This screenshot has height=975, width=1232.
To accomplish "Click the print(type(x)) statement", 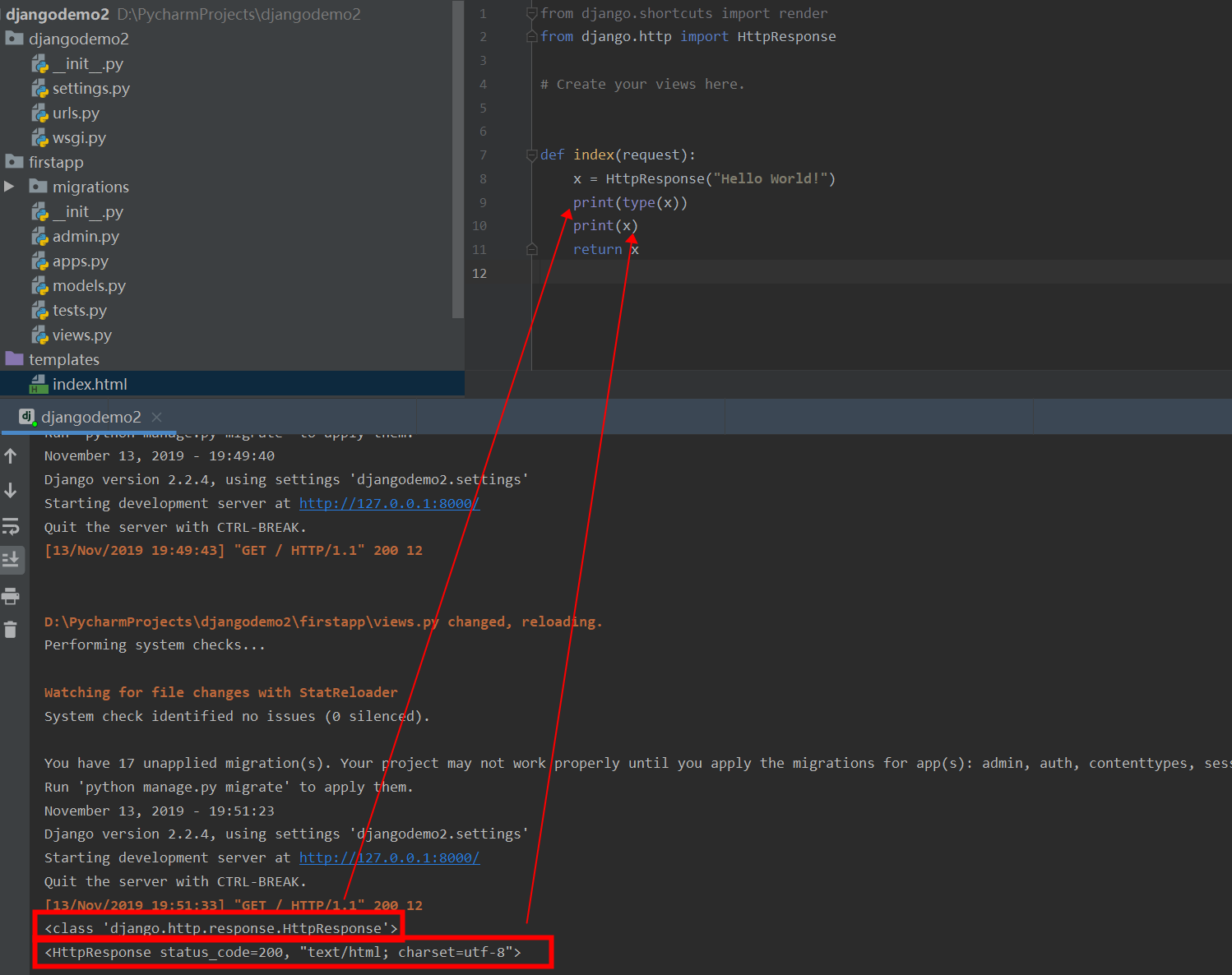I will pyautogui.click(x=630, y=202).
